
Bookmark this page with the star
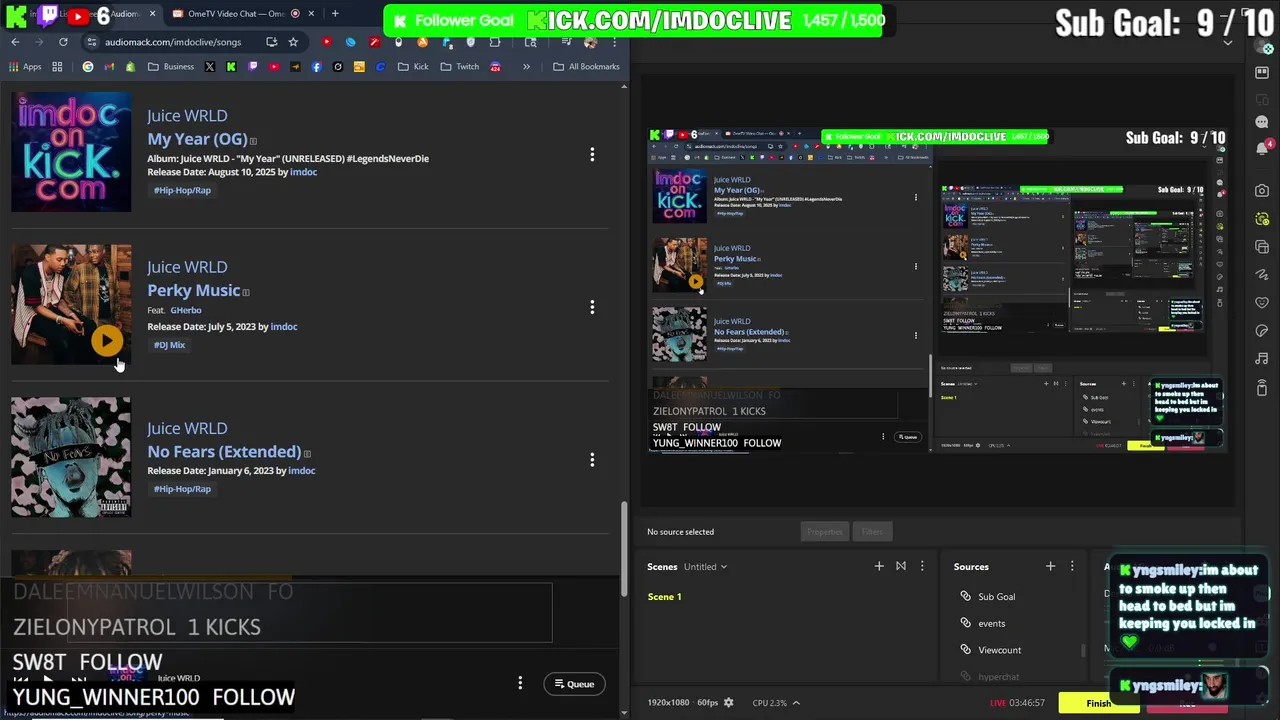click(293, 42)
